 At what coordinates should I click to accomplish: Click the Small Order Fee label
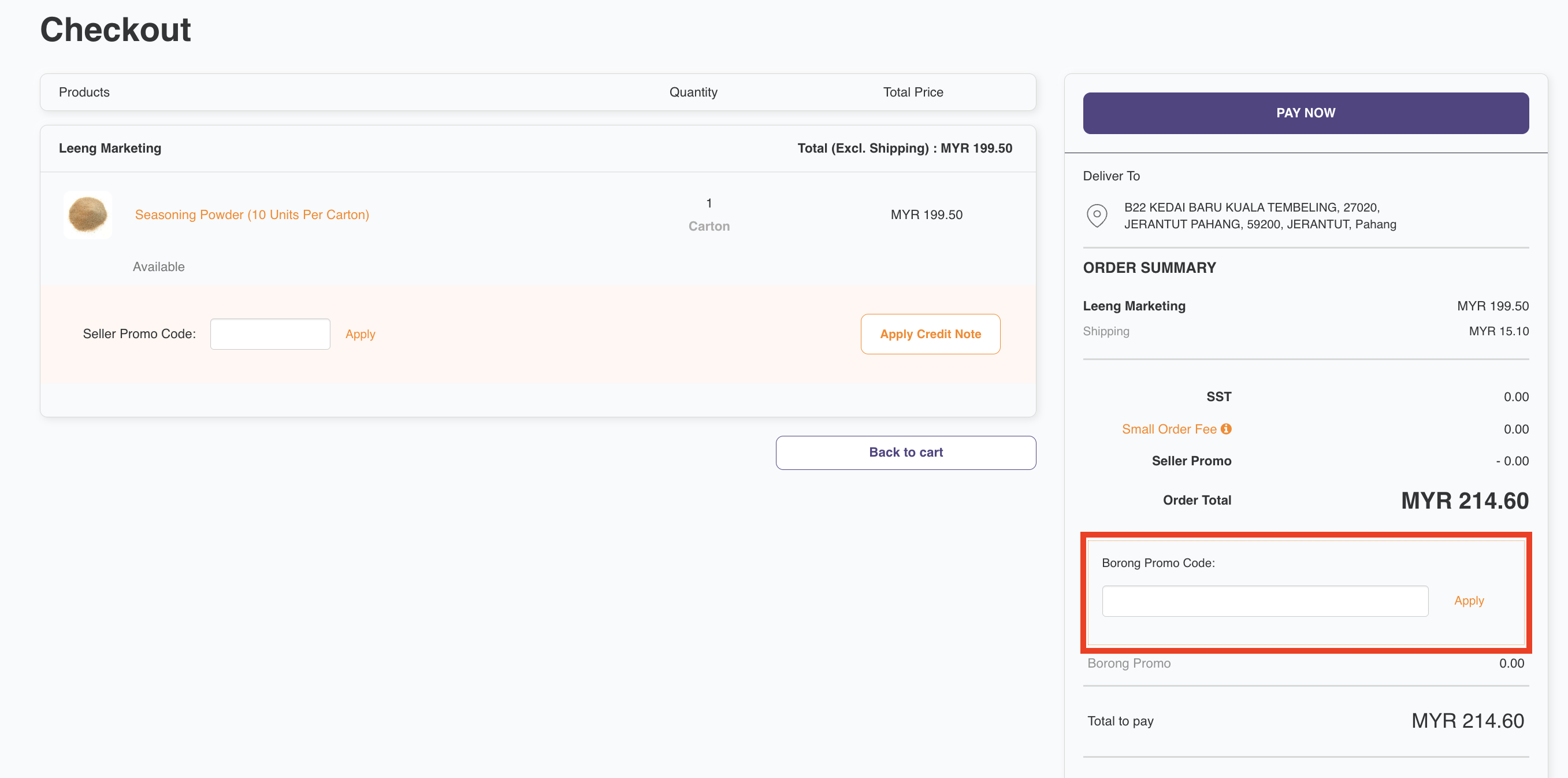pyautogui.click(x=1168, y=428)
